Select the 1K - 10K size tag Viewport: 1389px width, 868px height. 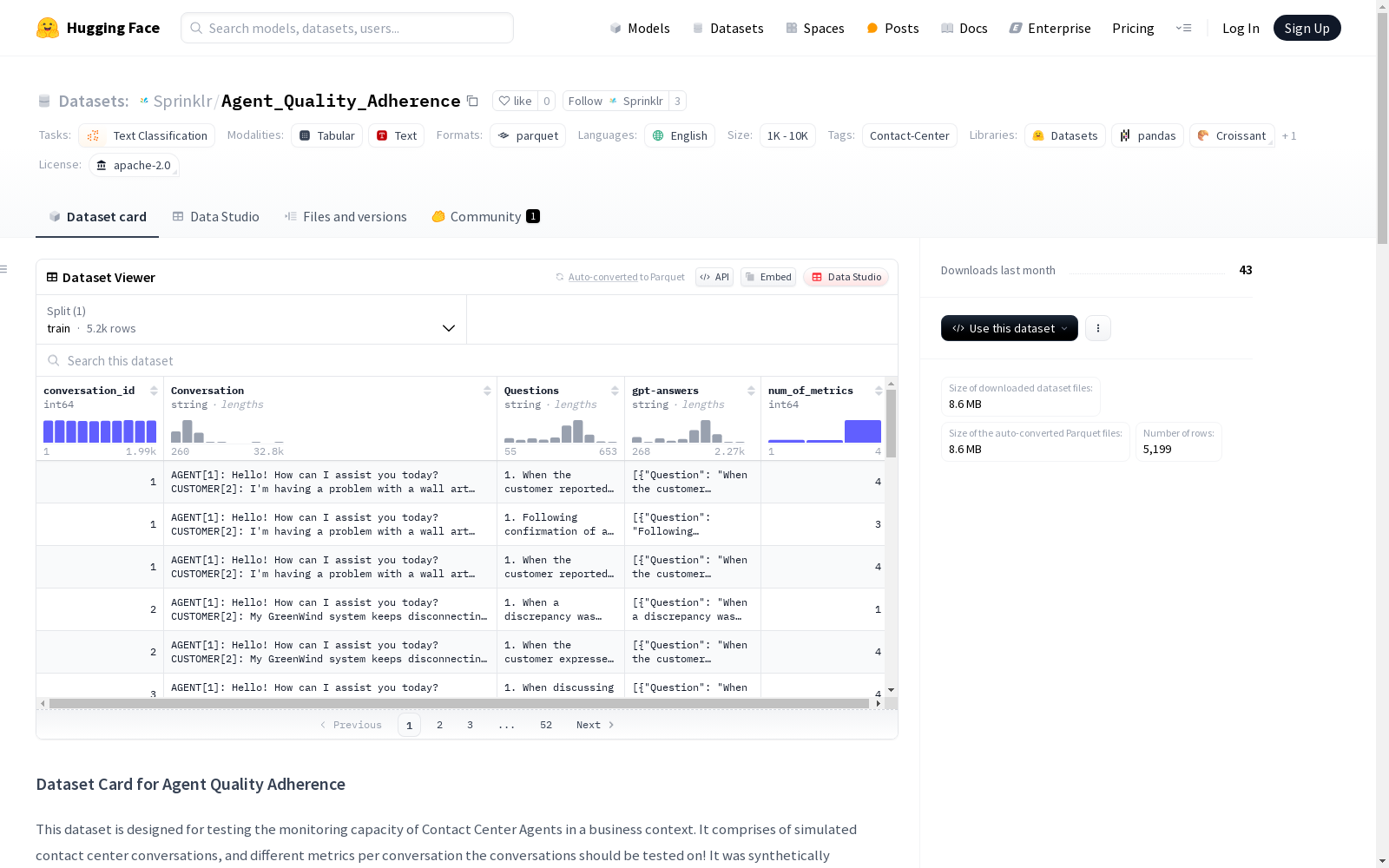(787, 135)
